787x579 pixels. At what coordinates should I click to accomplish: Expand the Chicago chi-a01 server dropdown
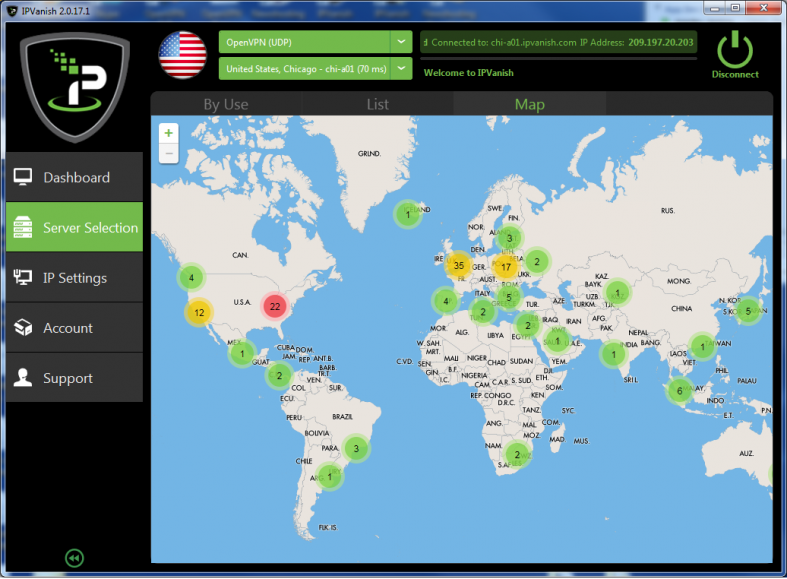click(400, 68)
